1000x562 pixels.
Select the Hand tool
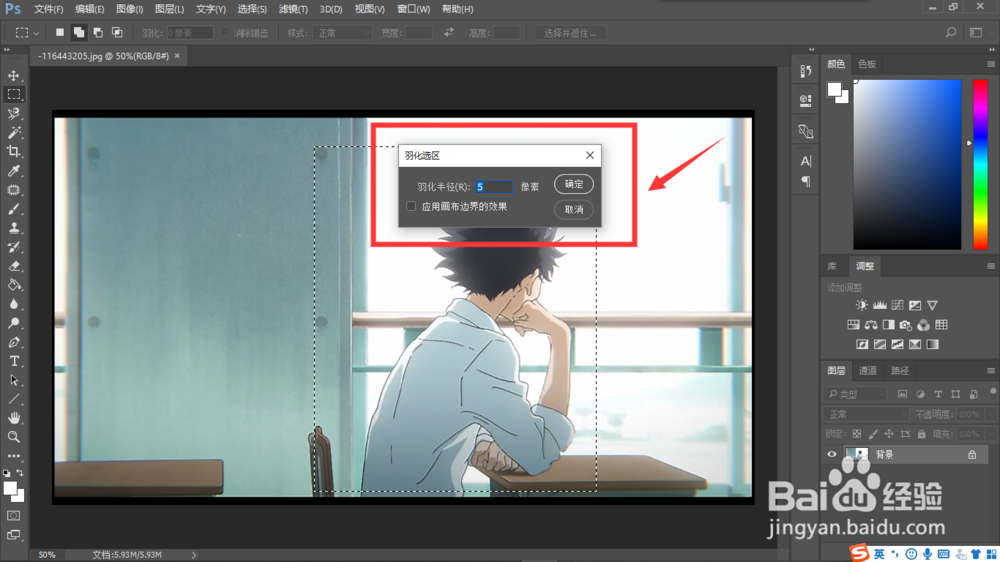click(x=13, y=418)
